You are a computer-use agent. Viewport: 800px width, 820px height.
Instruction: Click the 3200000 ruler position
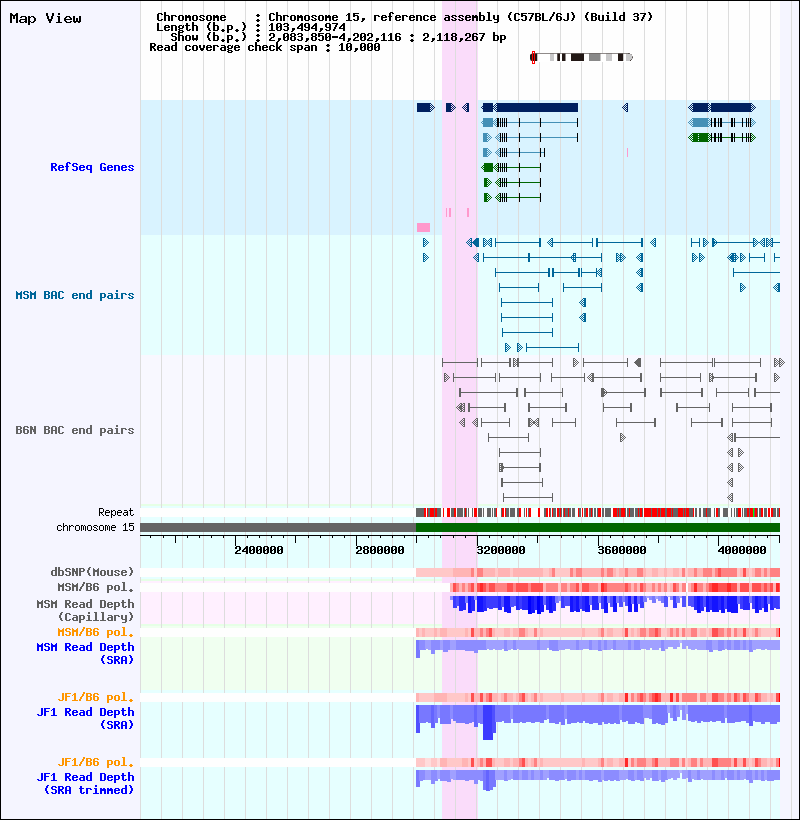click(x=500, y=550)
